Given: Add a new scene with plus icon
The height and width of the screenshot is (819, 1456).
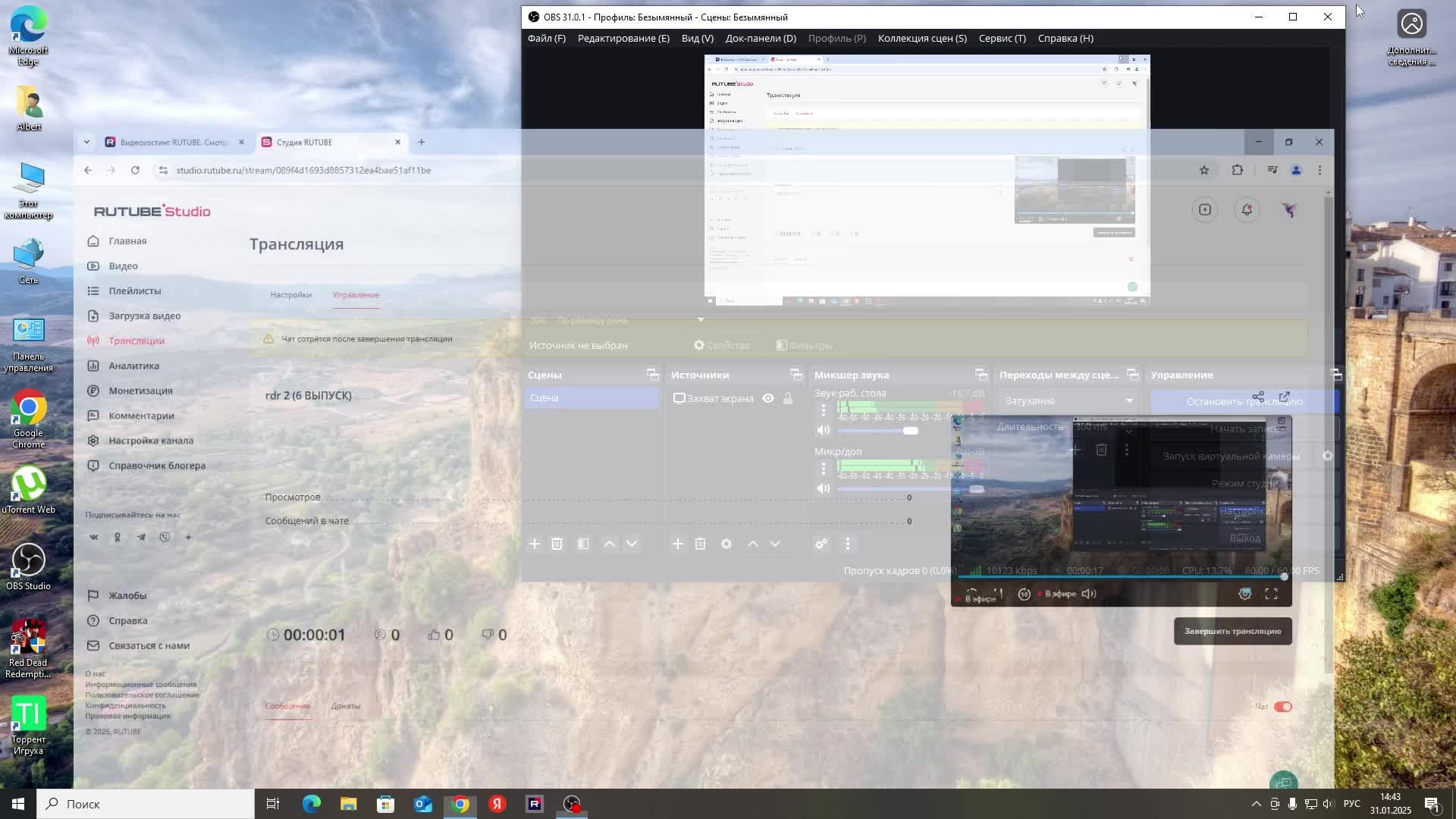Looking at the screenshot, I should [535, 544].
